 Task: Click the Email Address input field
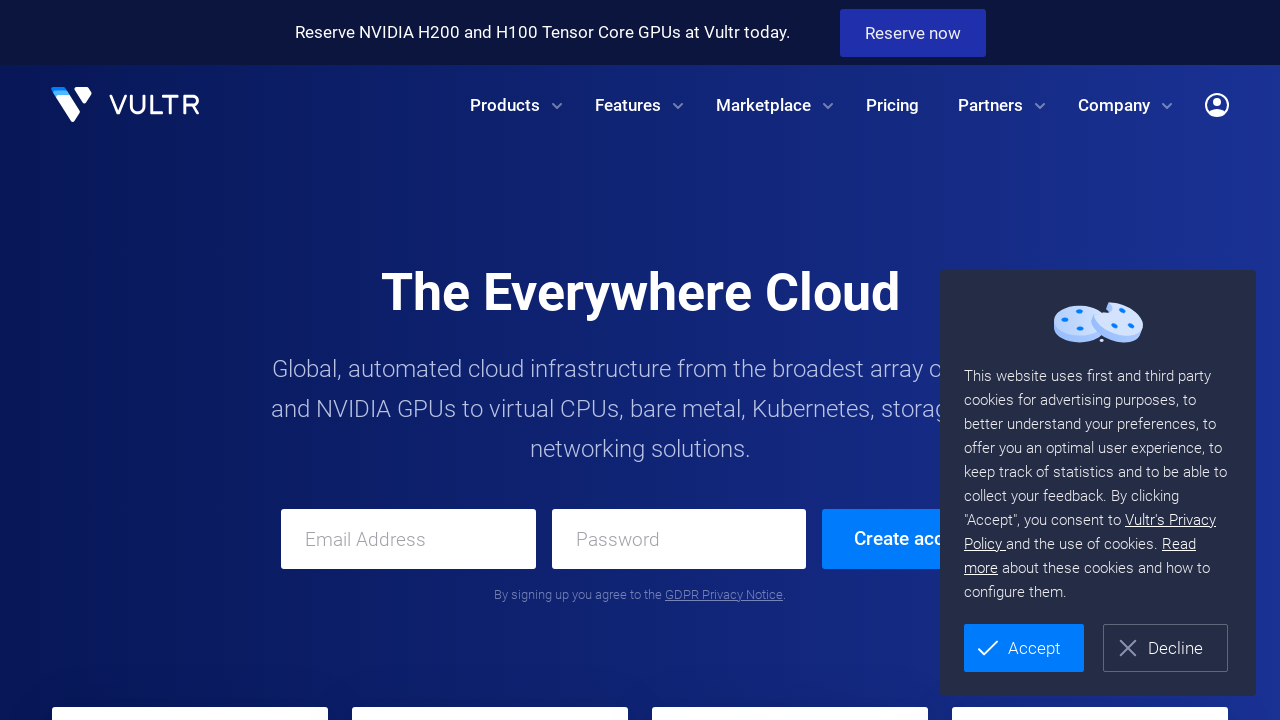click(x=408, y=539)
